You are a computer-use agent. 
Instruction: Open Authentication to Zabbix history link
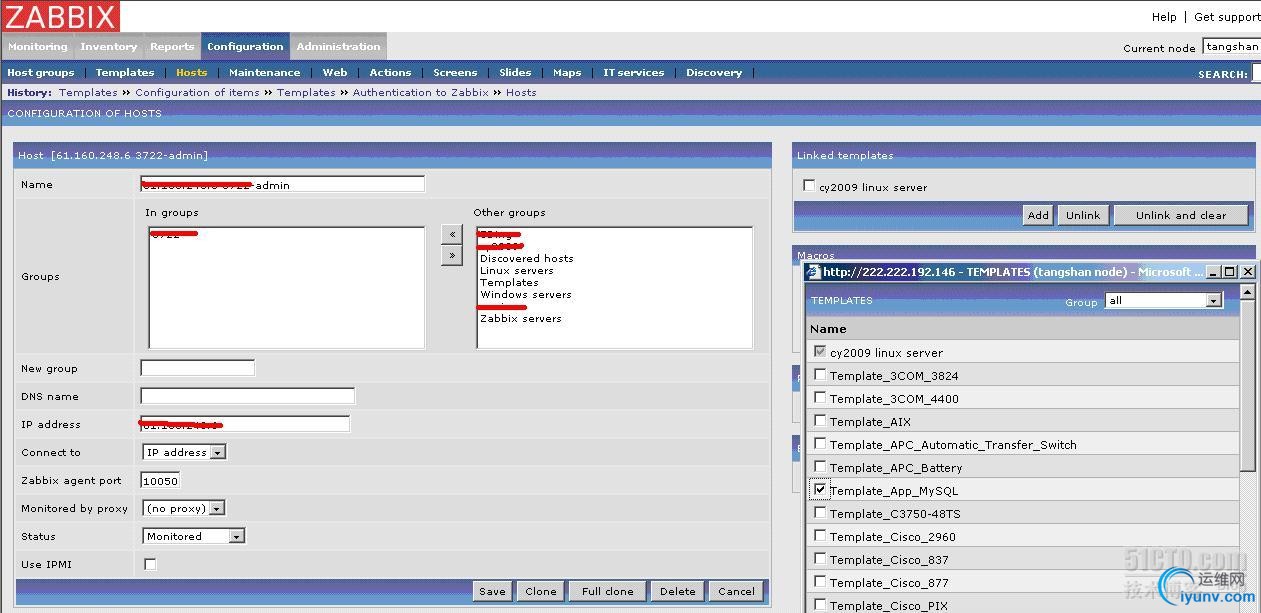coord(420,92)
